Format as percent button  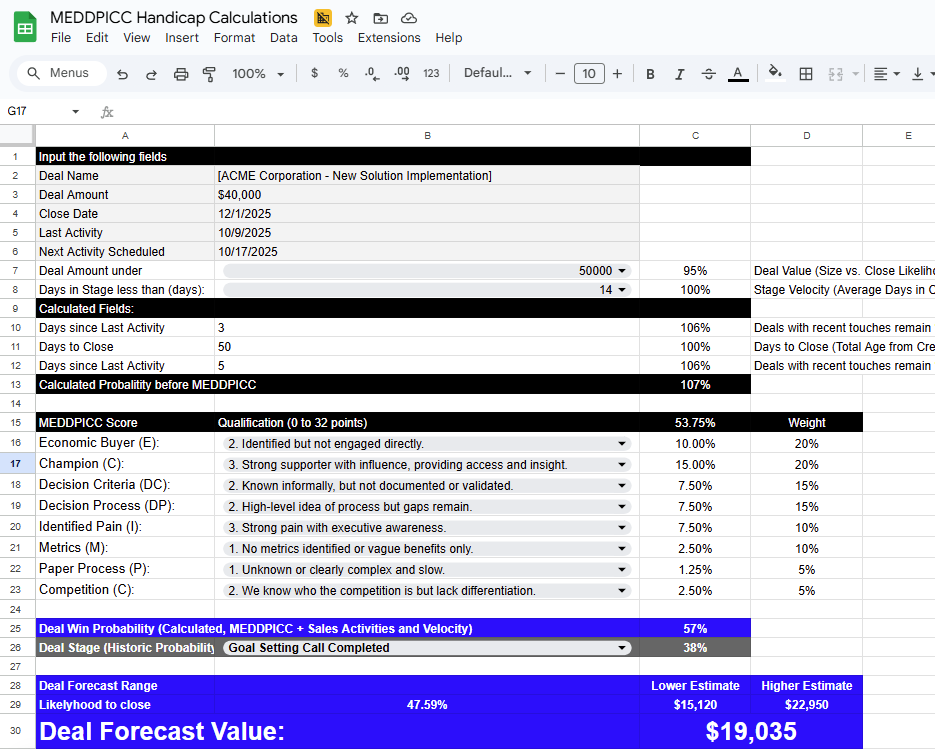[343, 74]
